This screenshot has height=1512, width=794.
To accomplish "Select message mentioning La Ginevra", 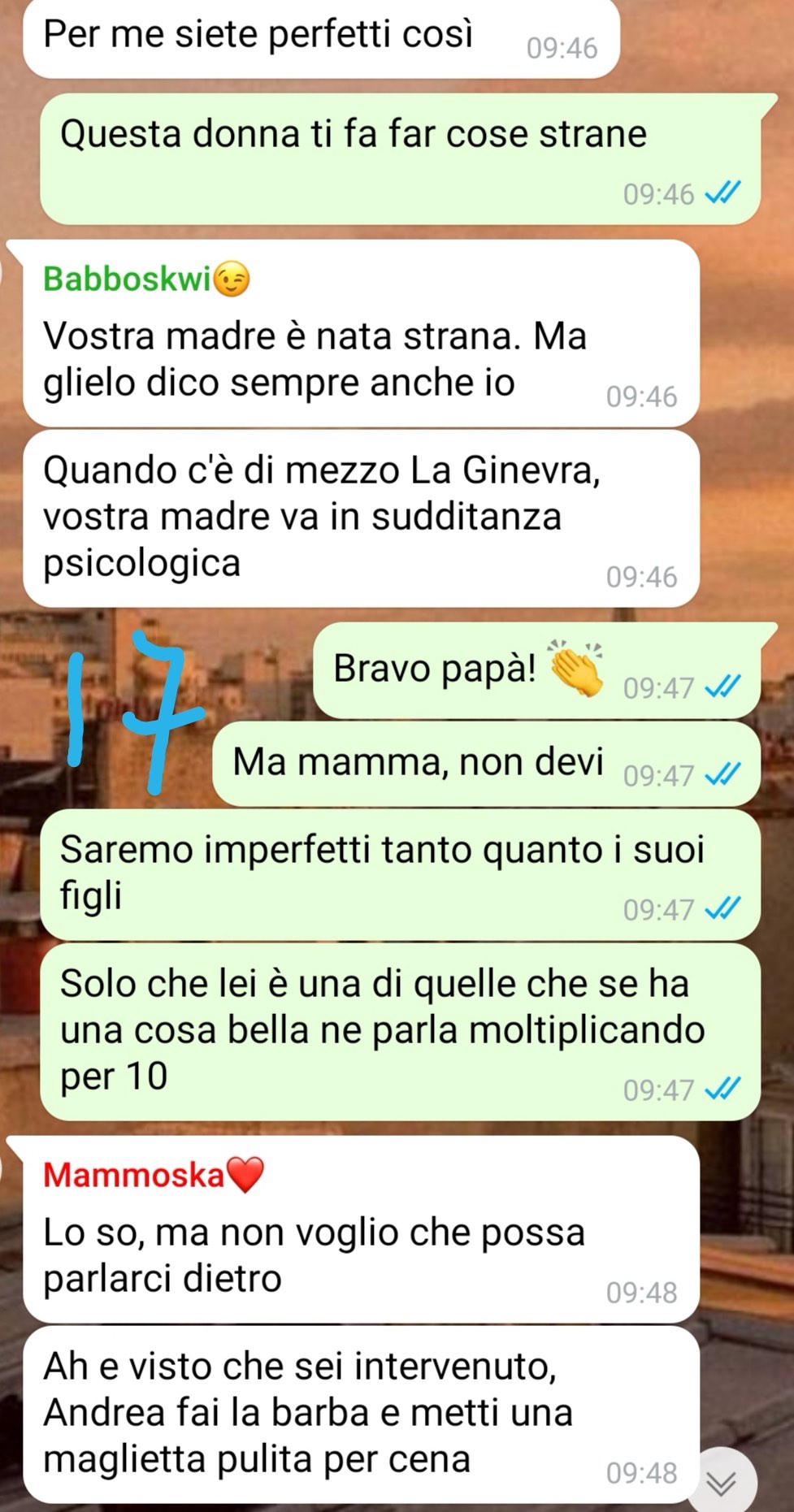I will [362, 518].
